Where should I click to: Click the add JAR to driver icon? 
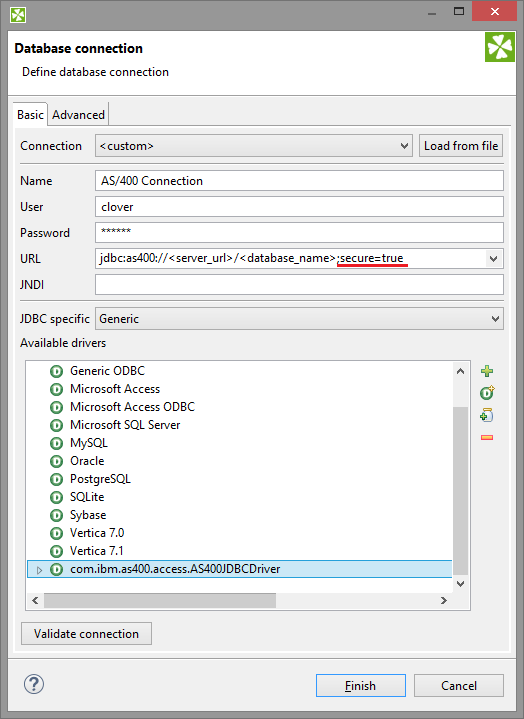tap(487, 415)
